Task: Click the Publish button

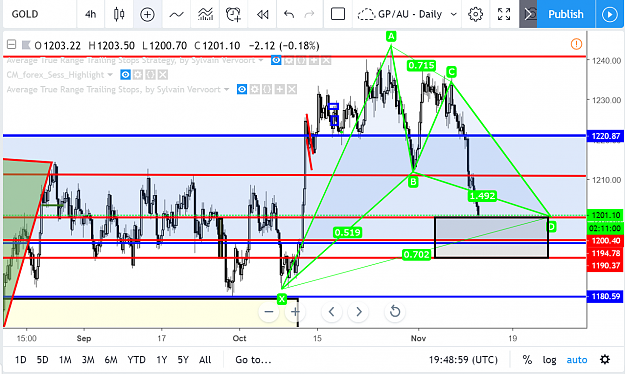Action: (566, 14)
